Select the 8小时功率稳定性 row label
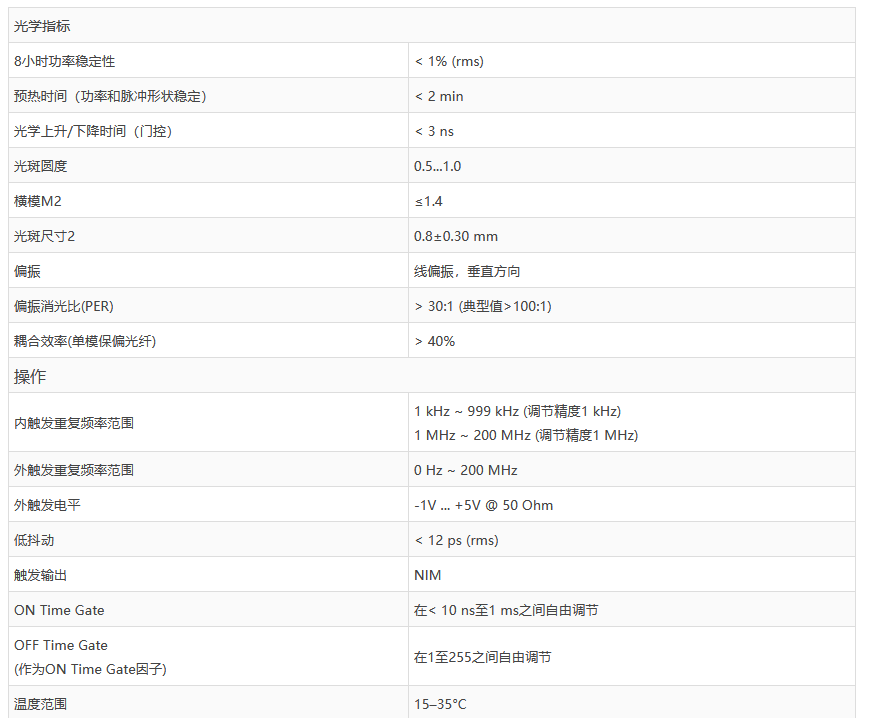The image size is (882, 718). click(x=64, y=61)
